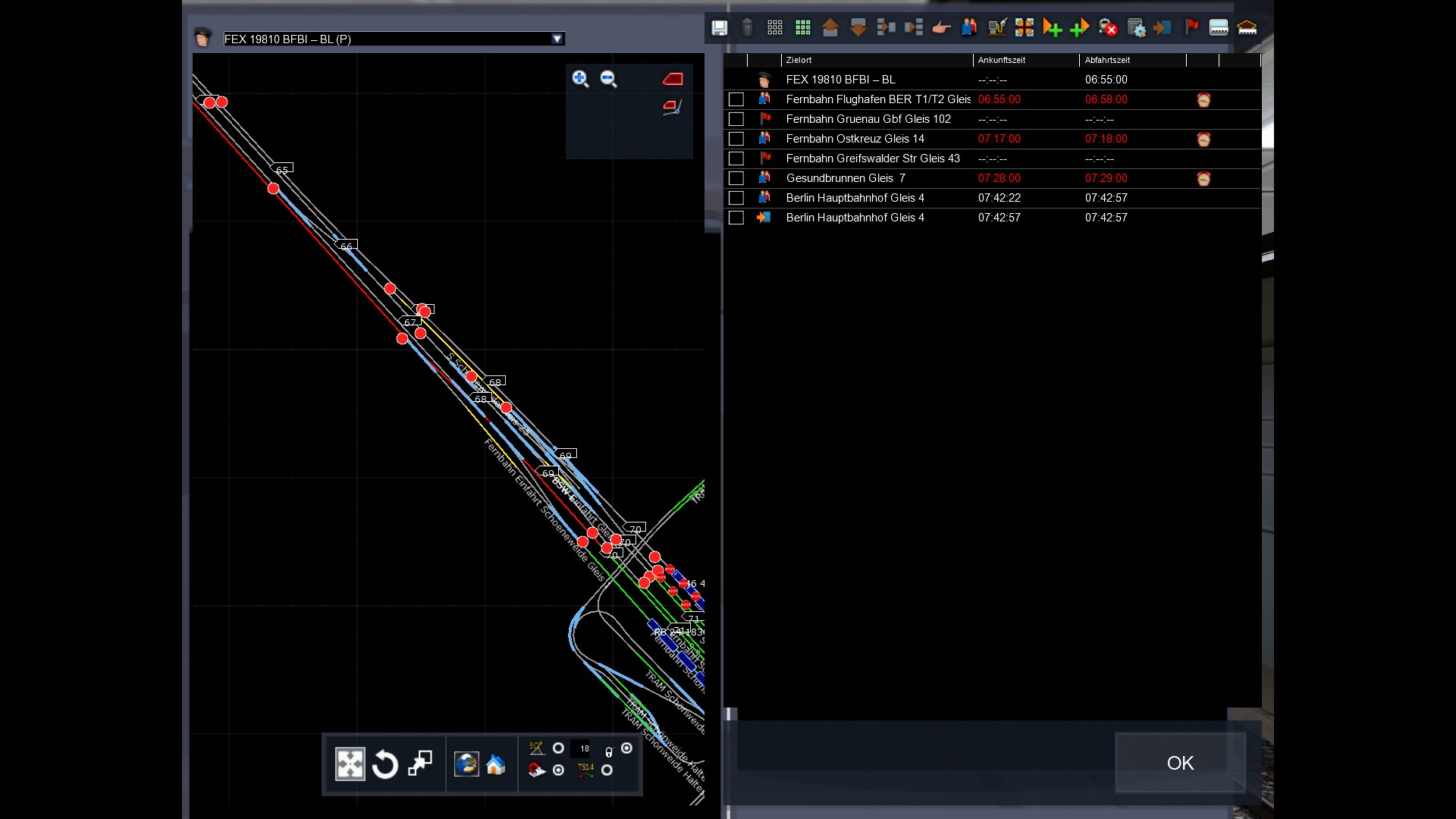Screen dimensions: 1456x819
Task: Tick checkbox for Fernbahn Ostkreuz Gleis 14
Action: [x=736, y=139]
